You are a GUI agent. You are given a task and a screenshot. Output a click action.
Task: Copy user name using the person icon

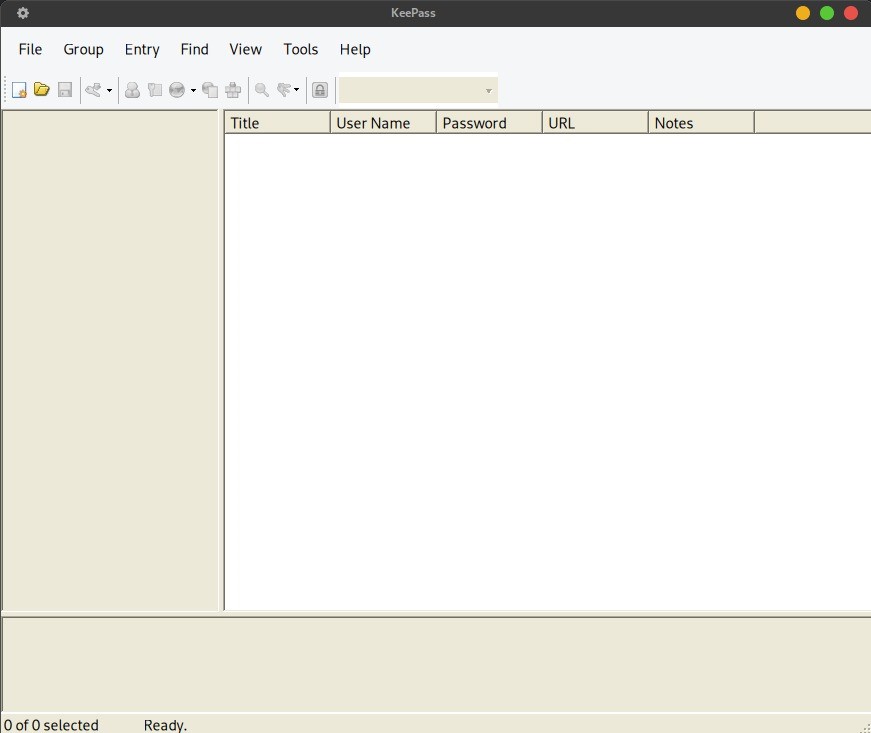point(132,90)
